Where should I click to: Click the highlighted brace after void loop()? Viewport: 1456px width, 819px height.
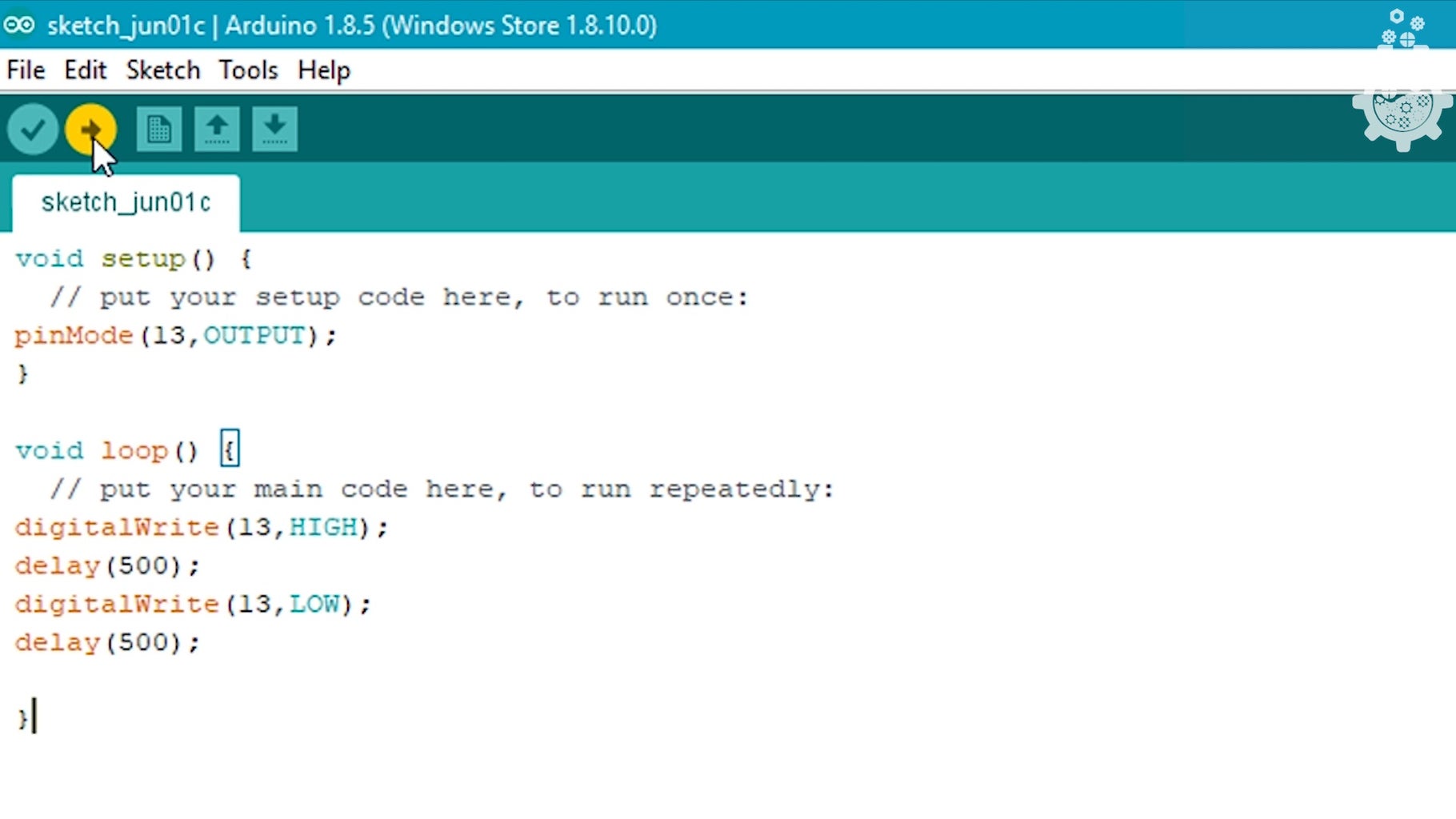pos(230,449)
